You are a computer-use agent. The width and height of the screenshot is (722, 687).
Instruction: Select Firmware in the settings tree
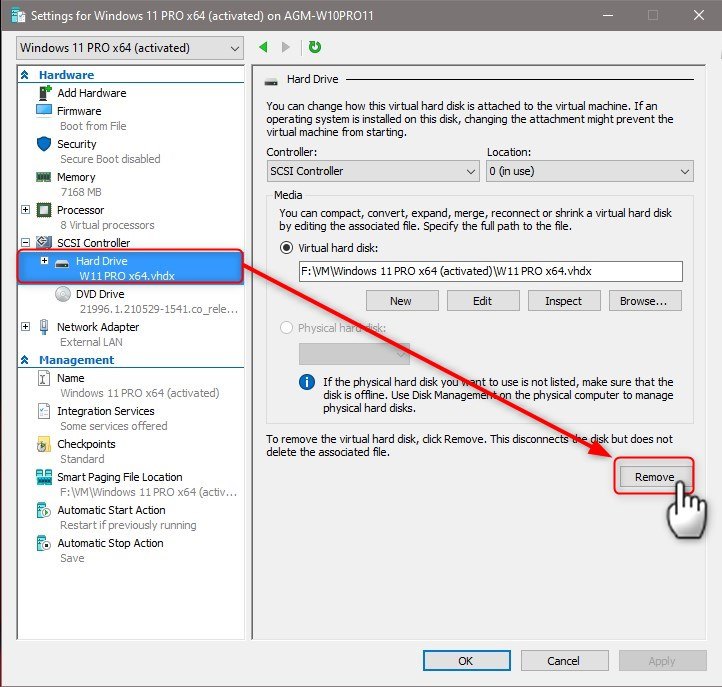pos(79,111)
